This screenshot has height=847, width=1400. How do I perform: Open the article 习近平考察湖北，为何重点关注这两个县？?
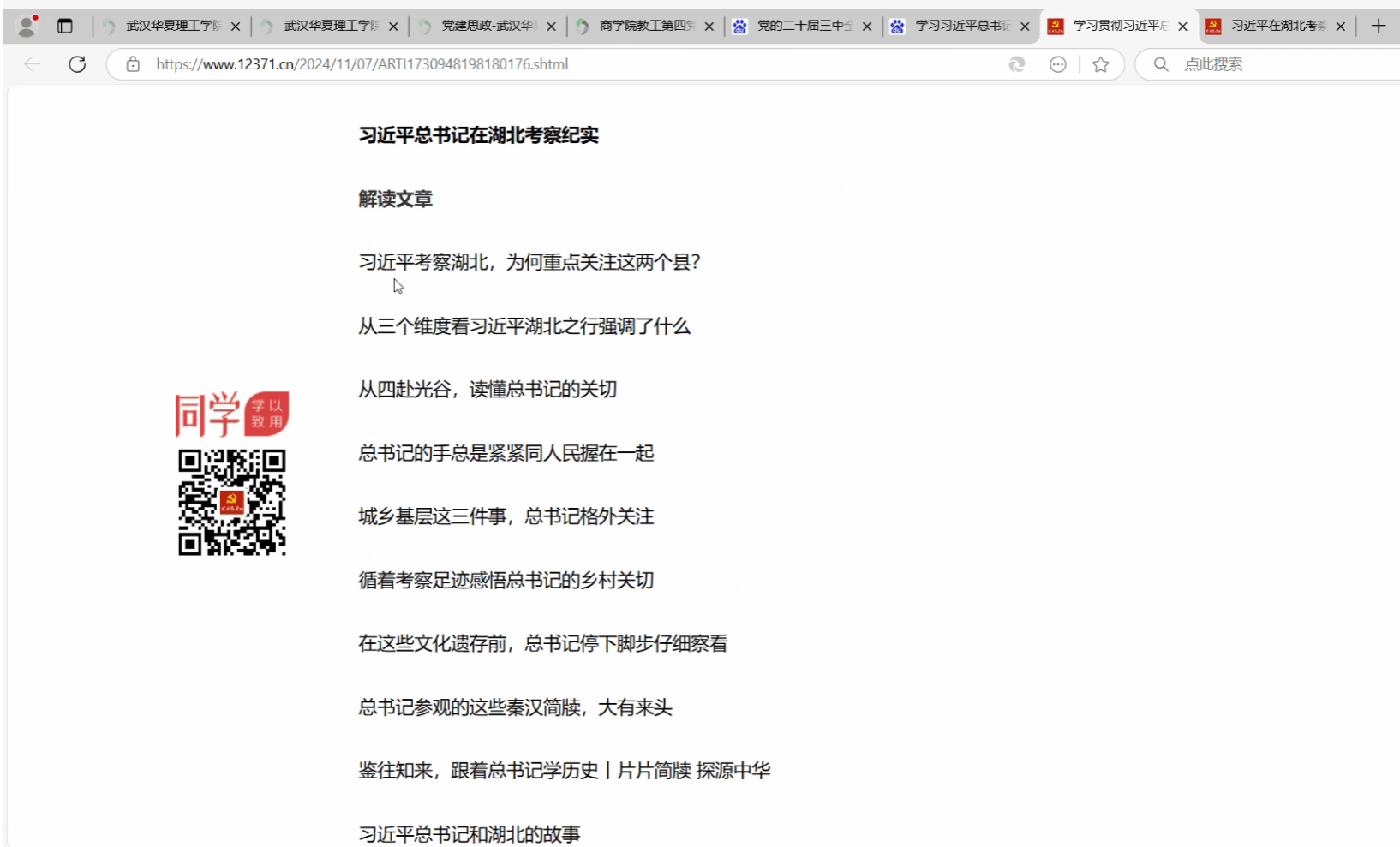(529, 262)
